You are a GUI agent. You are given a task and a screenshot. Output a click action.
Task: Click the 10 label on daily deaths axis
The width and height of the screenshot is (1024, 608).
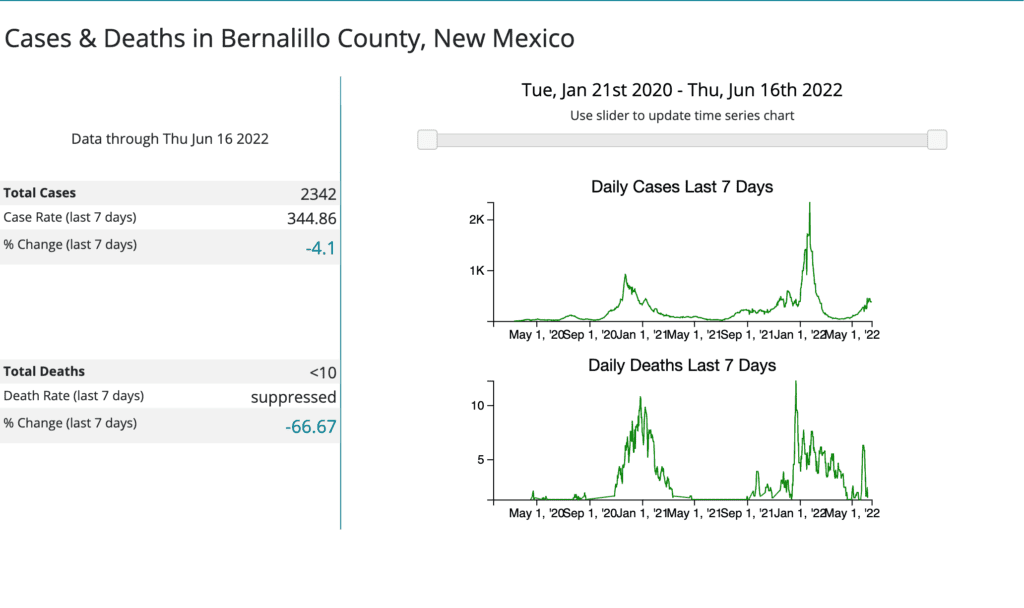point(477,405)
